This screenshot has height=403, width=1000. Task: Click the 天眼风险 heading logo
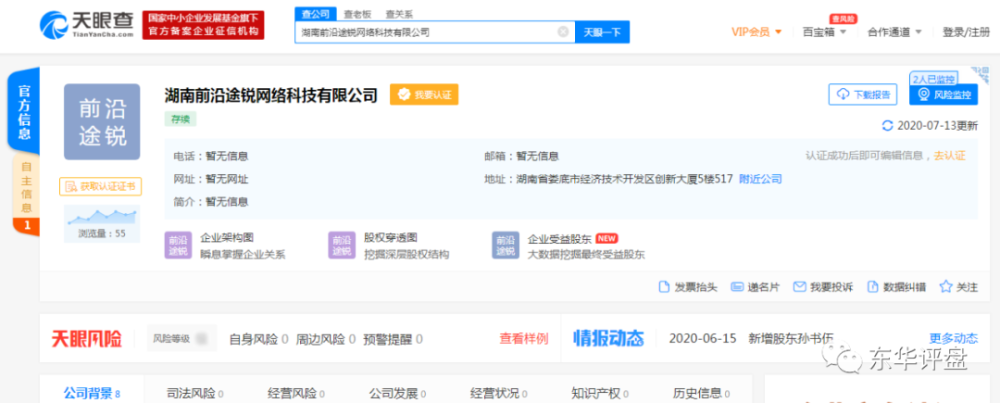[x=87, y=339]
